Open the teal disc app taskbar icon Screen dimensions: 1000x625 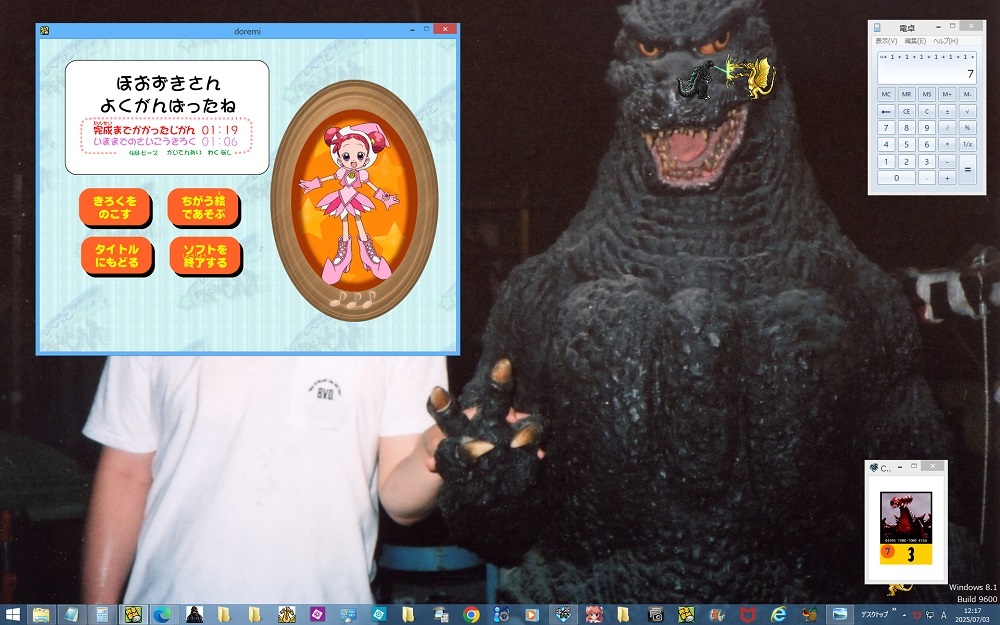(379, 615)
